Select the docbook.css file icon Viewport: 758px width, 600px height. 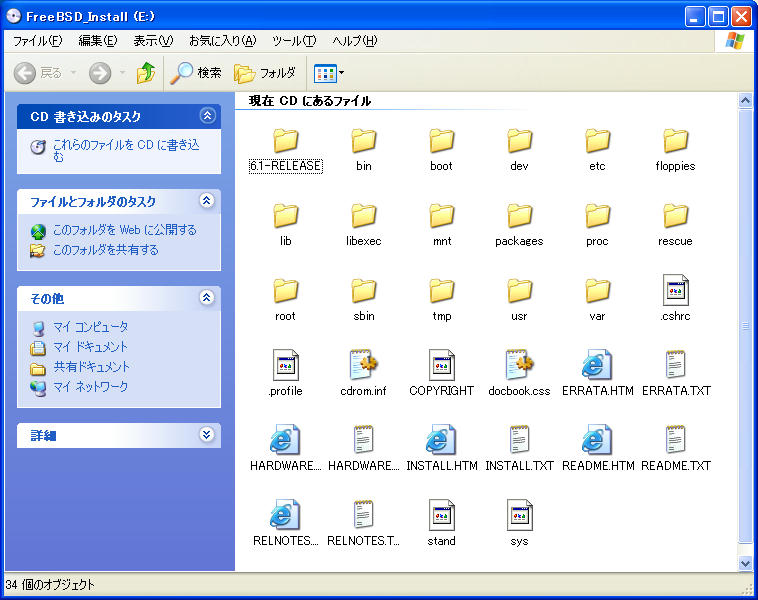(519, 365)
